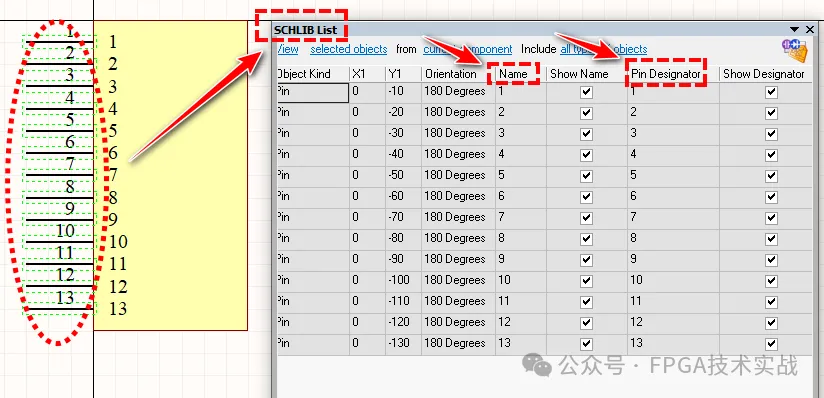The image size is (824, 398).
Task: Disable Show Name for the pin 8 row
Action: click(586, 239)
